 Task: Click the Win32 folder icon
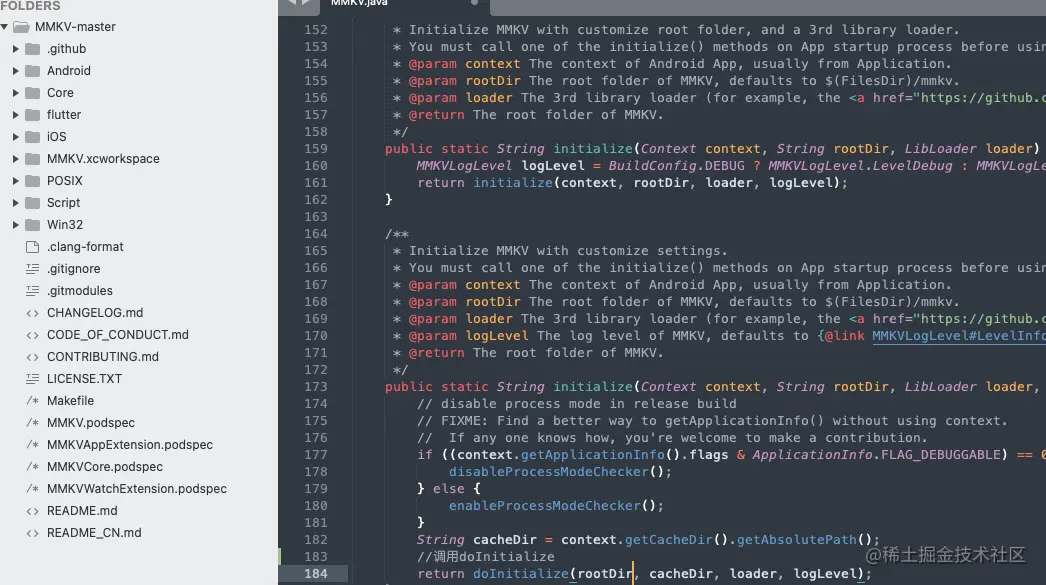tap(33, 225)
